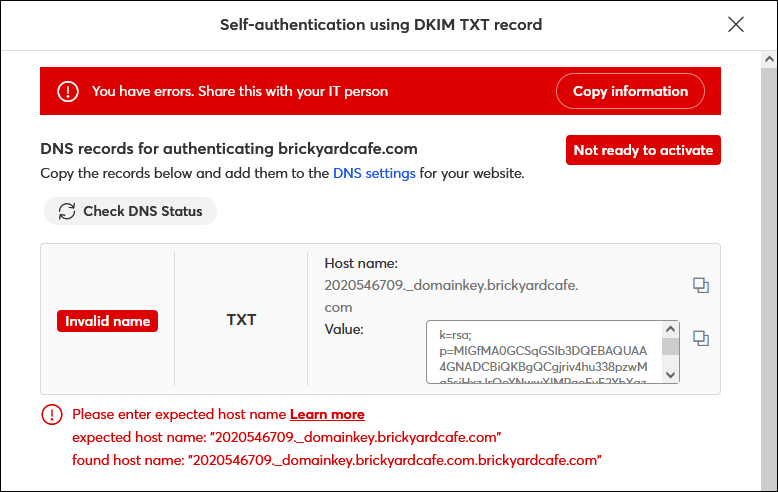Click the warning icon in the red error banner
This screenshot has width=778, height=492.
pyautogui.click(x=68, y=91)
